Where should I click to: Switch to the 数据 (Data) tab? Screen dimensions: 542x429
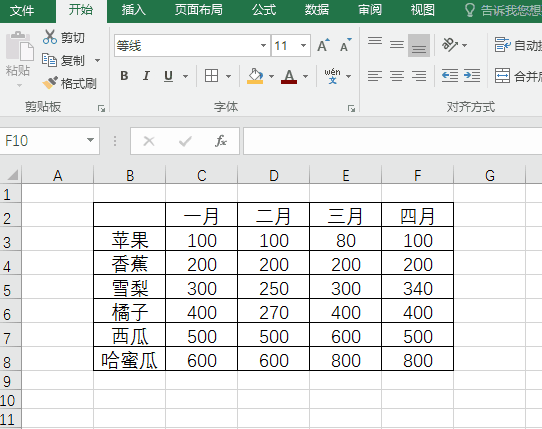tap(317, 10)
